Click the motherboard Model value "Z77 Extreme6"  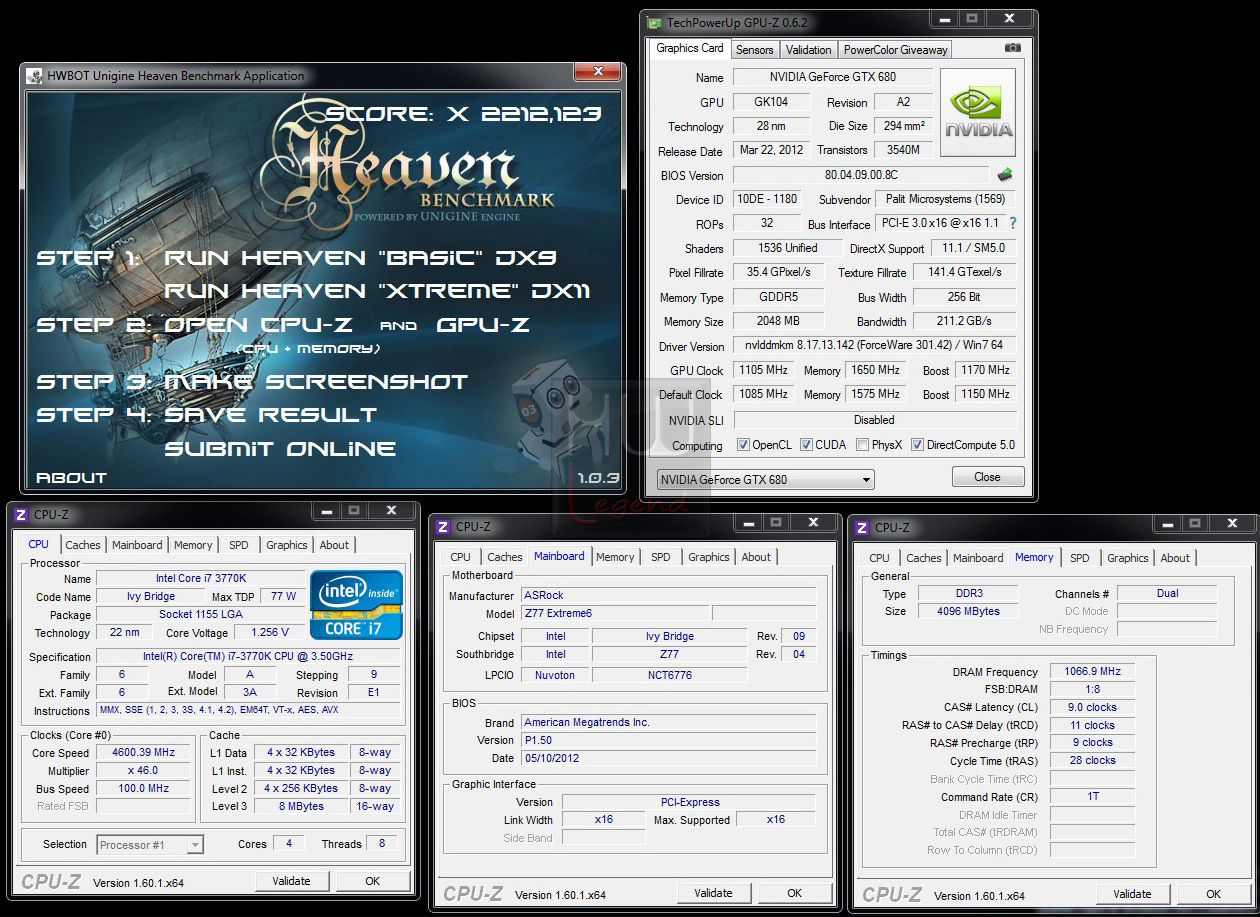(615, 613)
